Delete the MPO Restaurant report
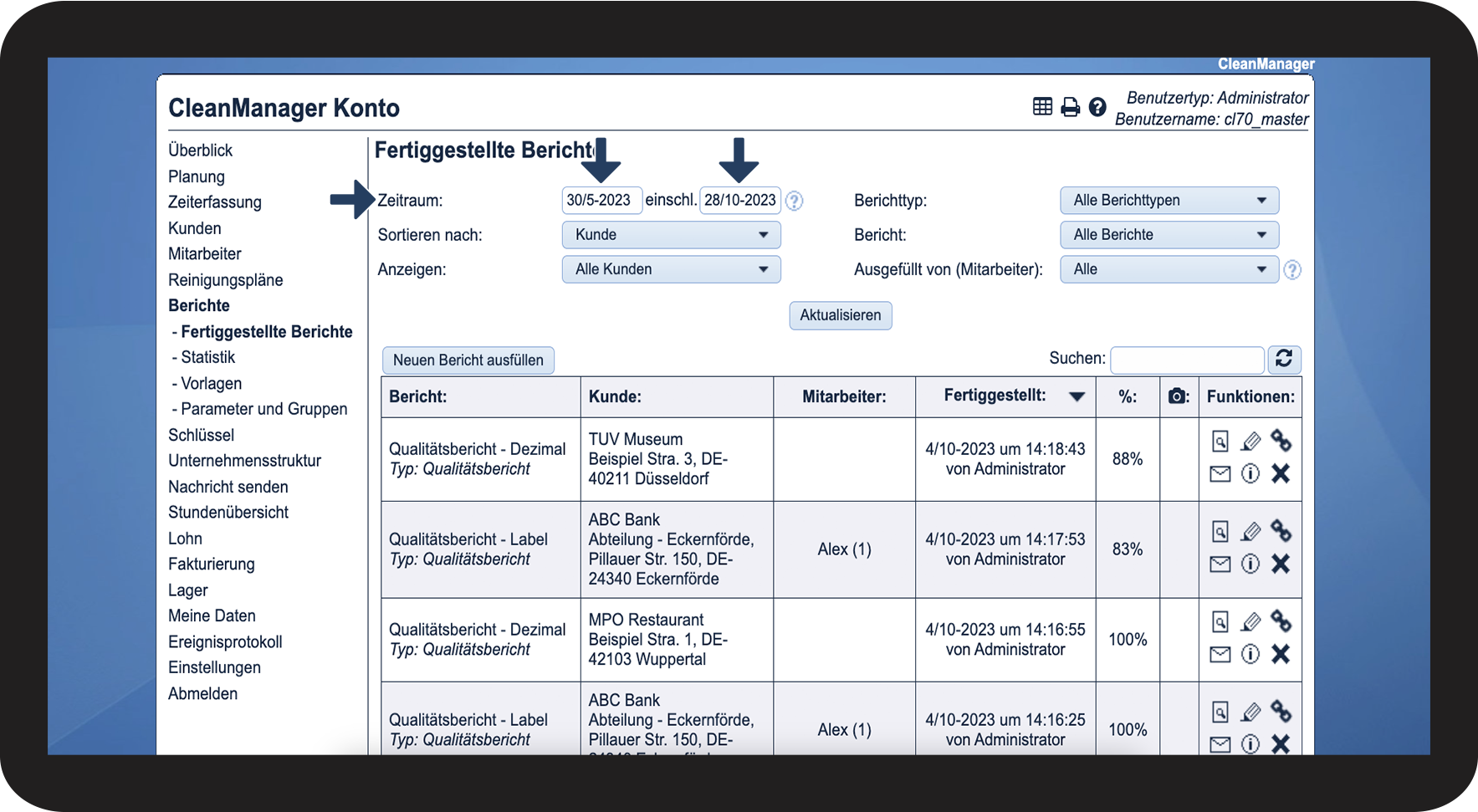1478x812 pixels. click(1281, 655)
